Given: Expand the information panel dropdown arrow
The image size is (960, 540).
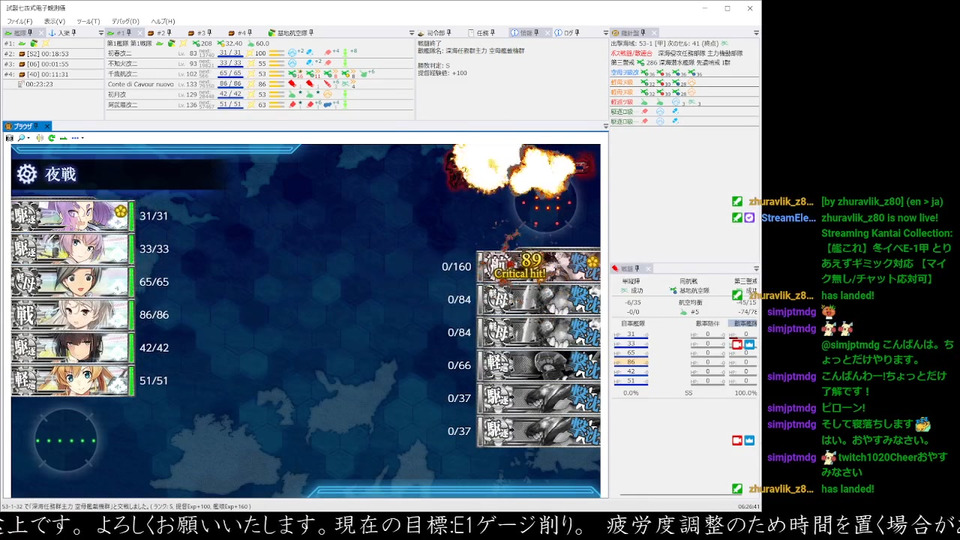Looking at the screenshot, I should tap(606, 33).
